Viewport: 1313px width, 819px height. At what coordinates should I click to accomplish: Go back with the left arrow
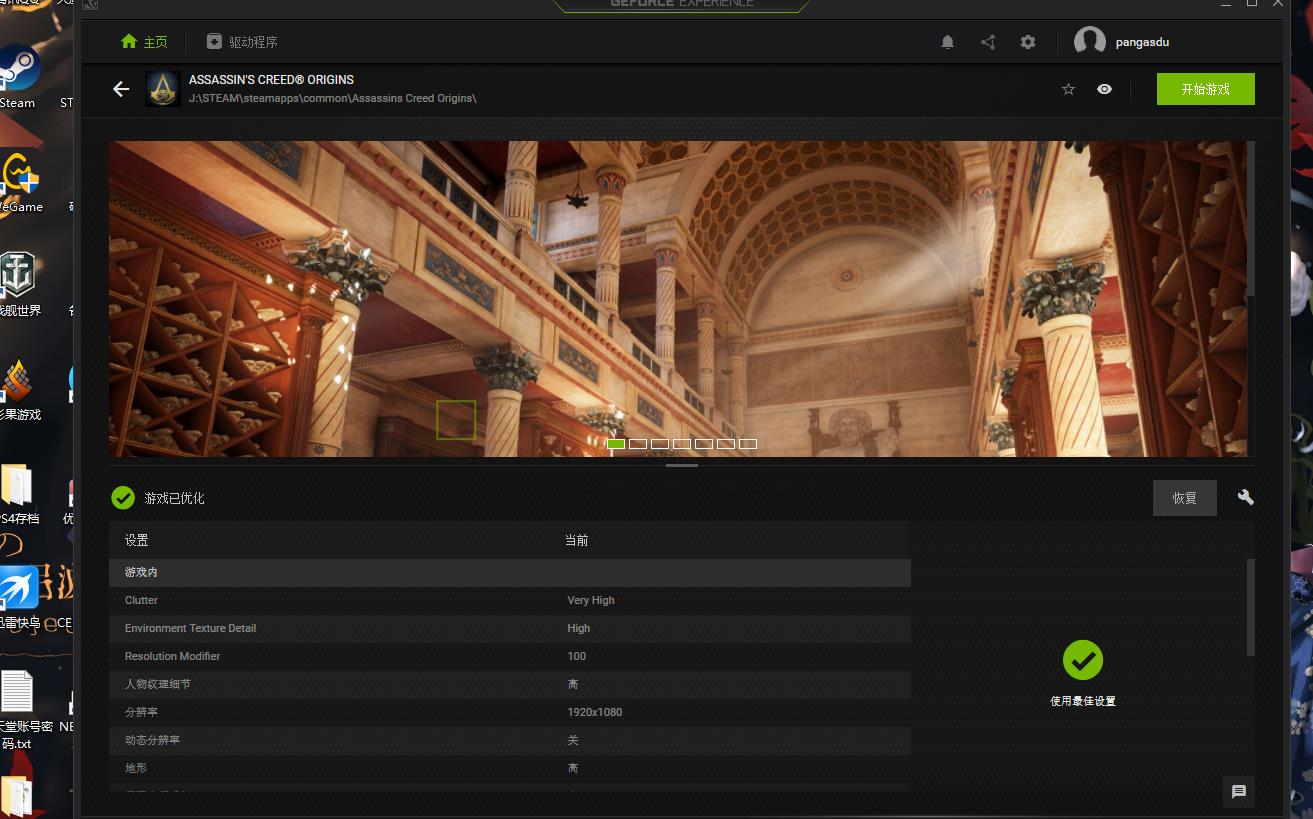(x=121, y=89)
